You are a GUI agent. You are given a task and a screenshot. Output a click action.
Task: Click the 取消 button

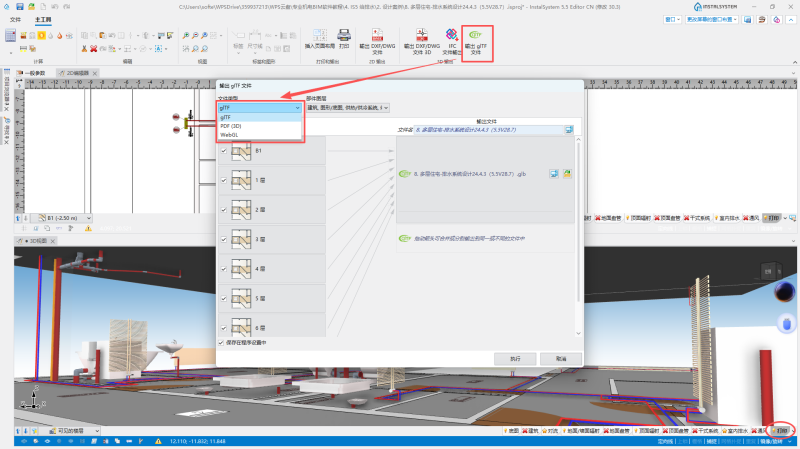(561, 359)
